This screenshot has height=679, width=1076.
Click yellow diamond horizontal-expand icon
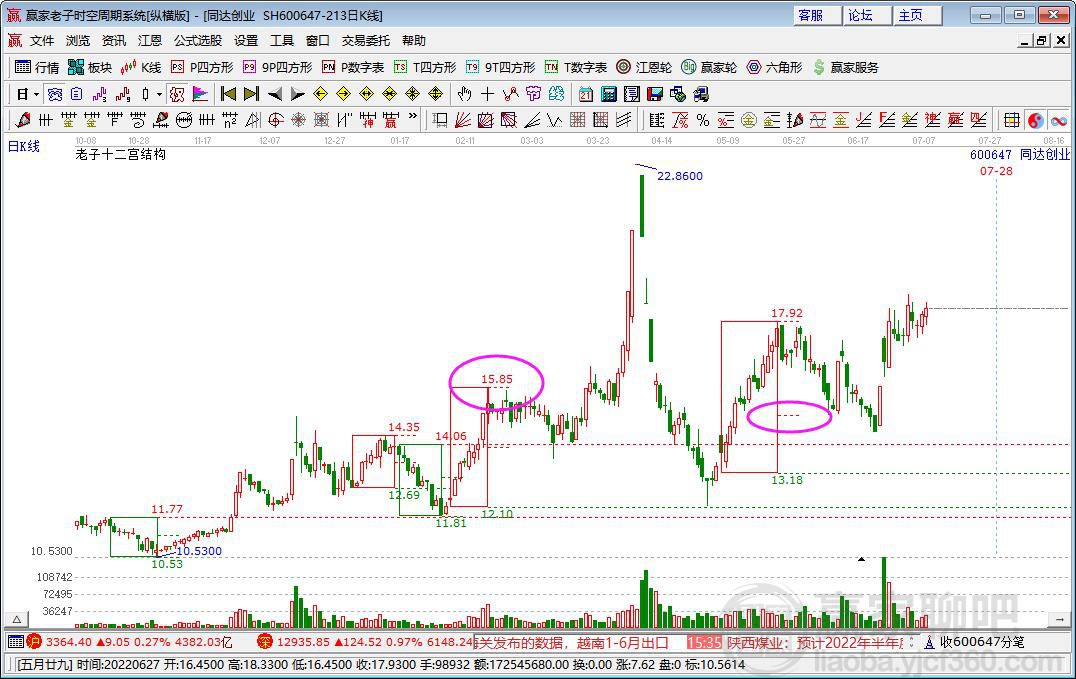point(366,94)
